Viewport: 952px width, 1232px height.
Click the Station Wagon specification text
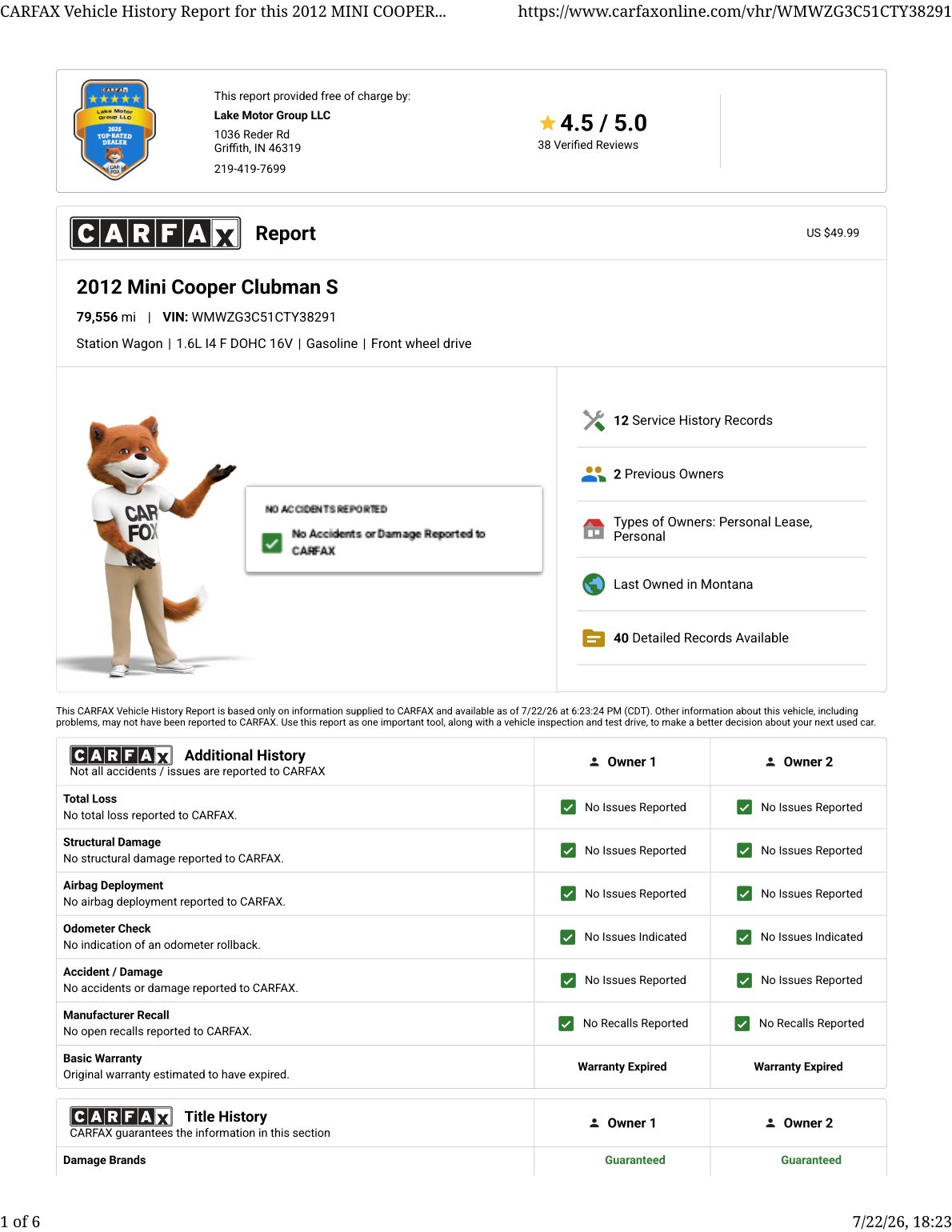point(119,344)
